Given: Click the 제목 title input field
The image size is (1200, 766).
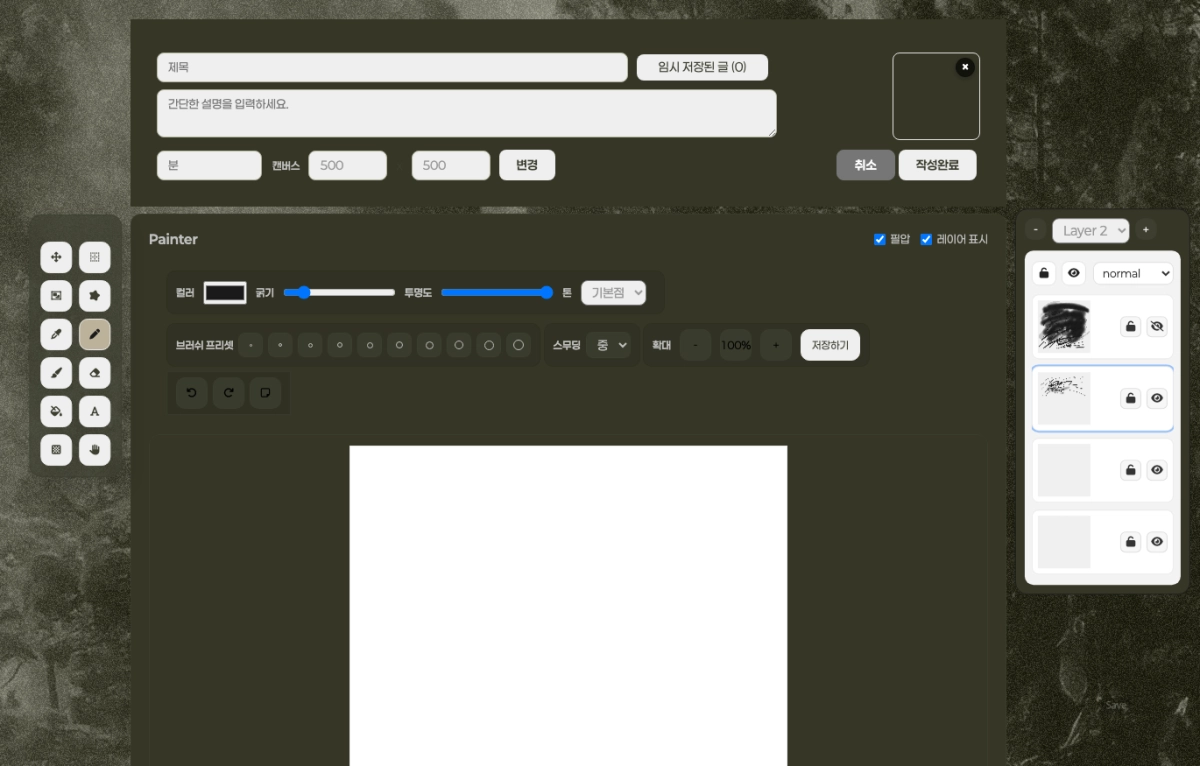Looking at the screenshot, I should click(392, 68).
